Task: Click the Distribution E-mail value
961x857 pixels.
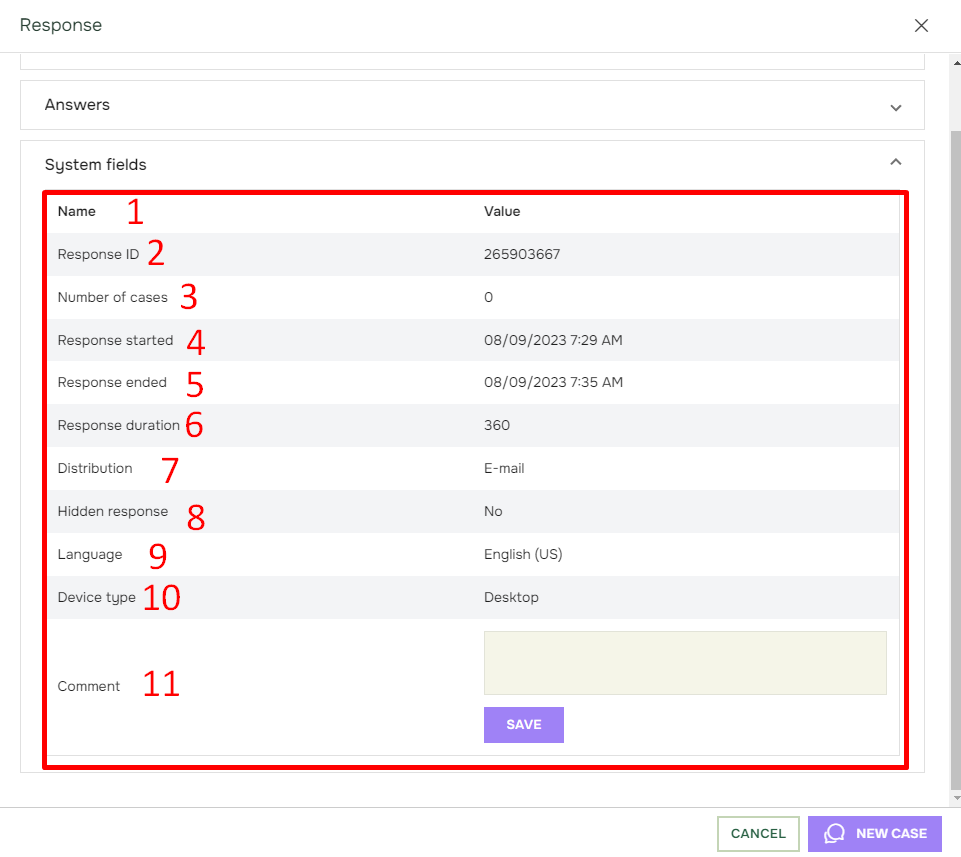Action: (504, 468)
